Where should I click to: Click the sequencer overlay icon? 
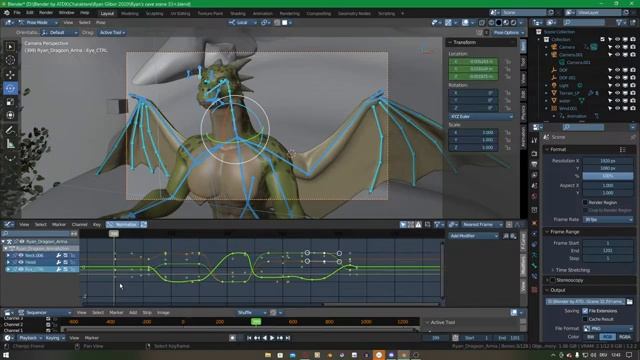pos(514,313)
